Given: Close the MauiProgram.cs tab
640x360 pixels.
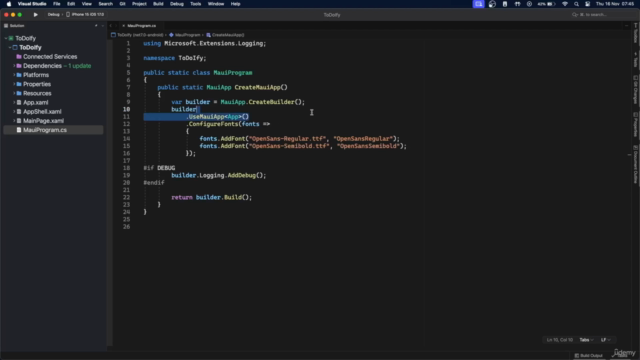Looking at the screenshot, I should 123,26.
